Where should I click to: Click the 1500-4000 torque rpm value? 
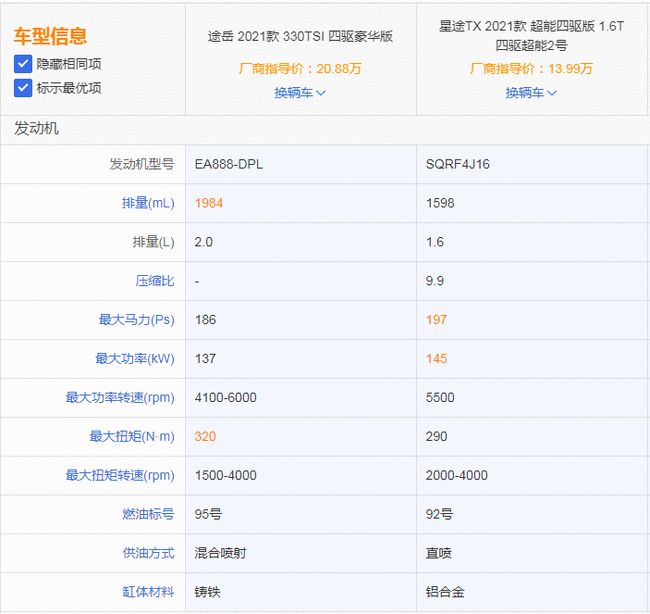click(226, 476)
